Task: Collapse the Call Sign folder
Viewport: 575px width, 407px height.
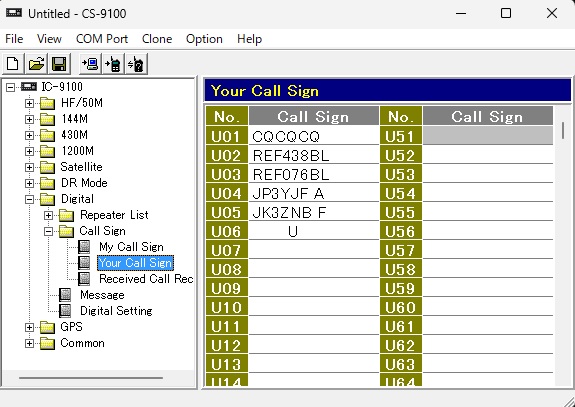Action: 48,231
